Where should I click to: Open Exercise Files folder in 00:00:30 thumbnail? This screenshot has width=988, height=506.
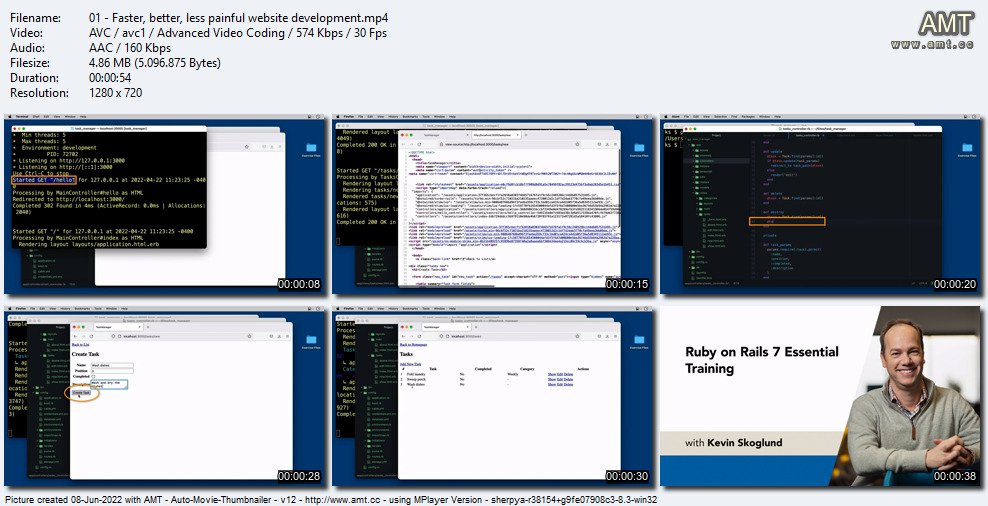[639, 341]
